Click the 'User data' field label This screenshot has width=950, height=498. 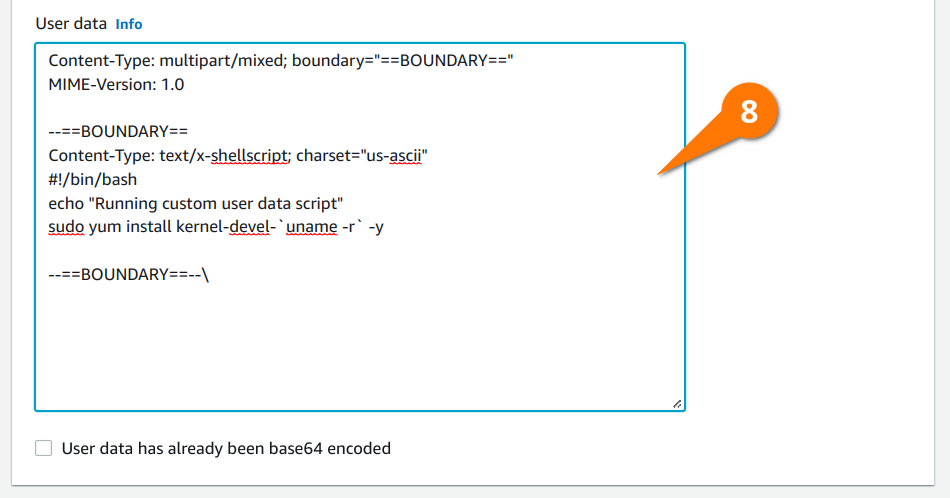[x=71, y=24]
